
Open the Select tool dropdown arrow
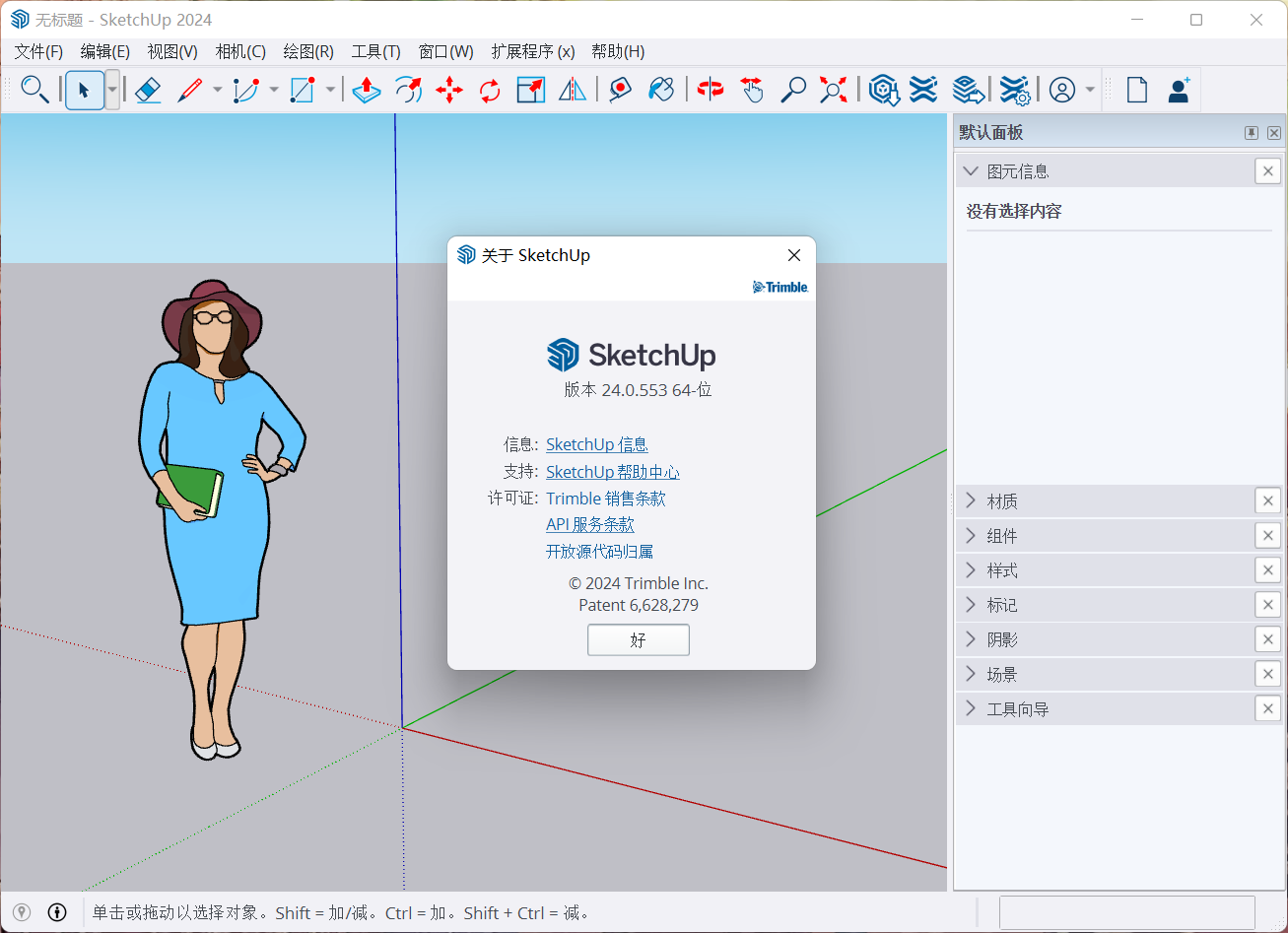coord(112,91)
